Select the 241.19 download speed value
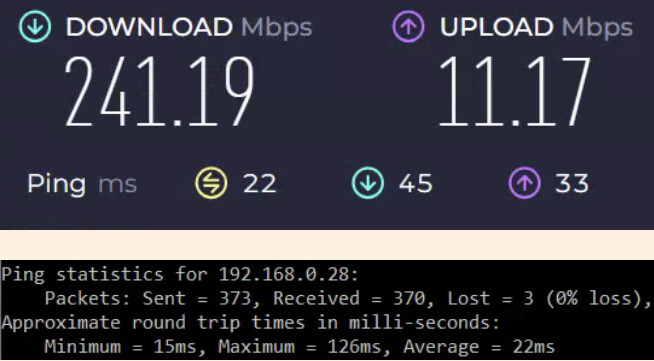 (159, 92)
